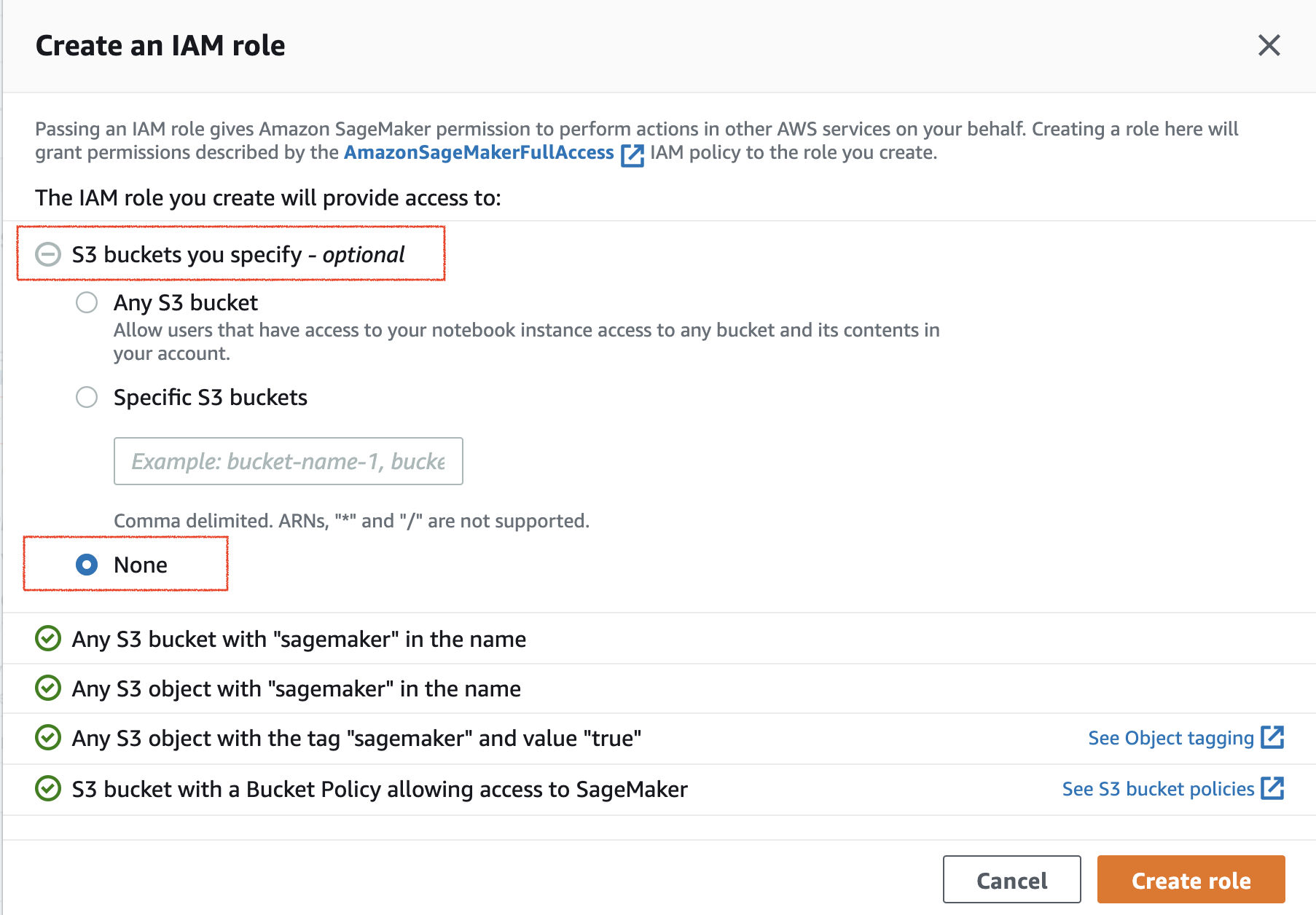Click the green check icon next to tagged objects row
The width and height of the screenshot is (1316, 915).
coord(47,738)
